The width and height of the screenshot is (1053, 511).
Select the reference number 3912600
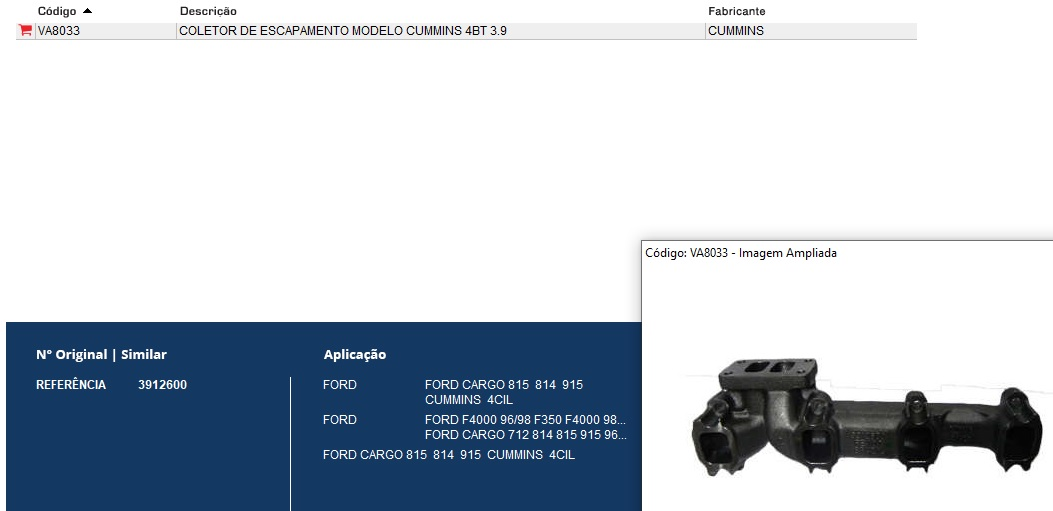(162, 385)
